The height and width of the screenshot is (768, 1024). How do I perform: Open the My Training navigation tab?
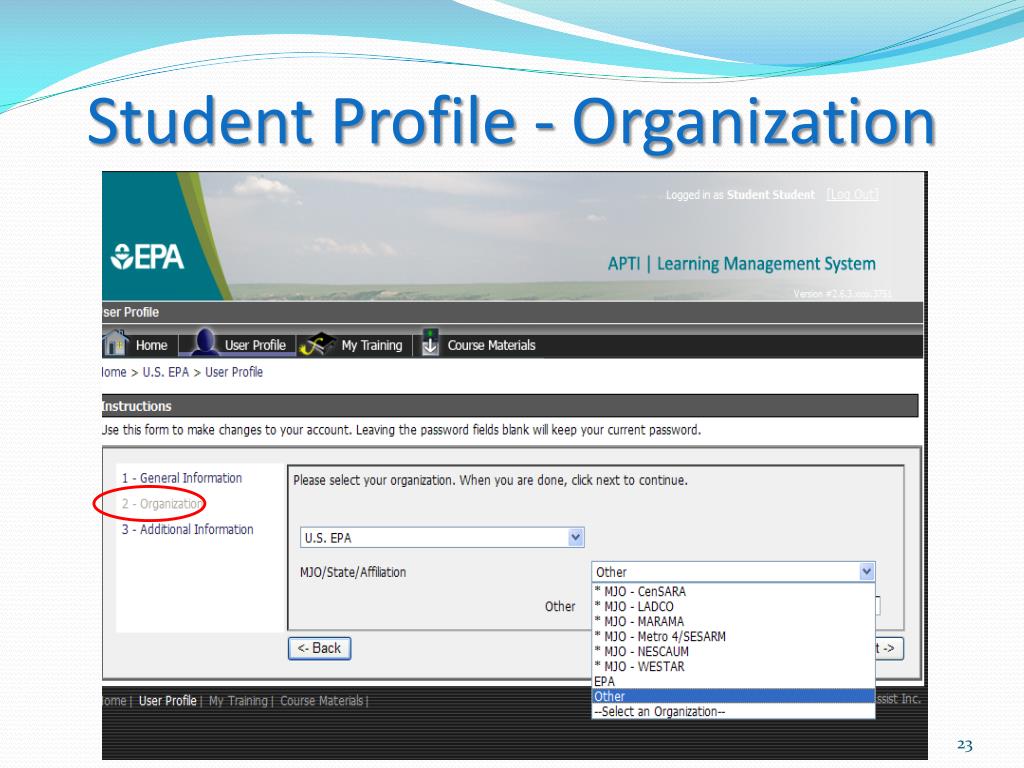pyautogui.click(x=372, y=345)
